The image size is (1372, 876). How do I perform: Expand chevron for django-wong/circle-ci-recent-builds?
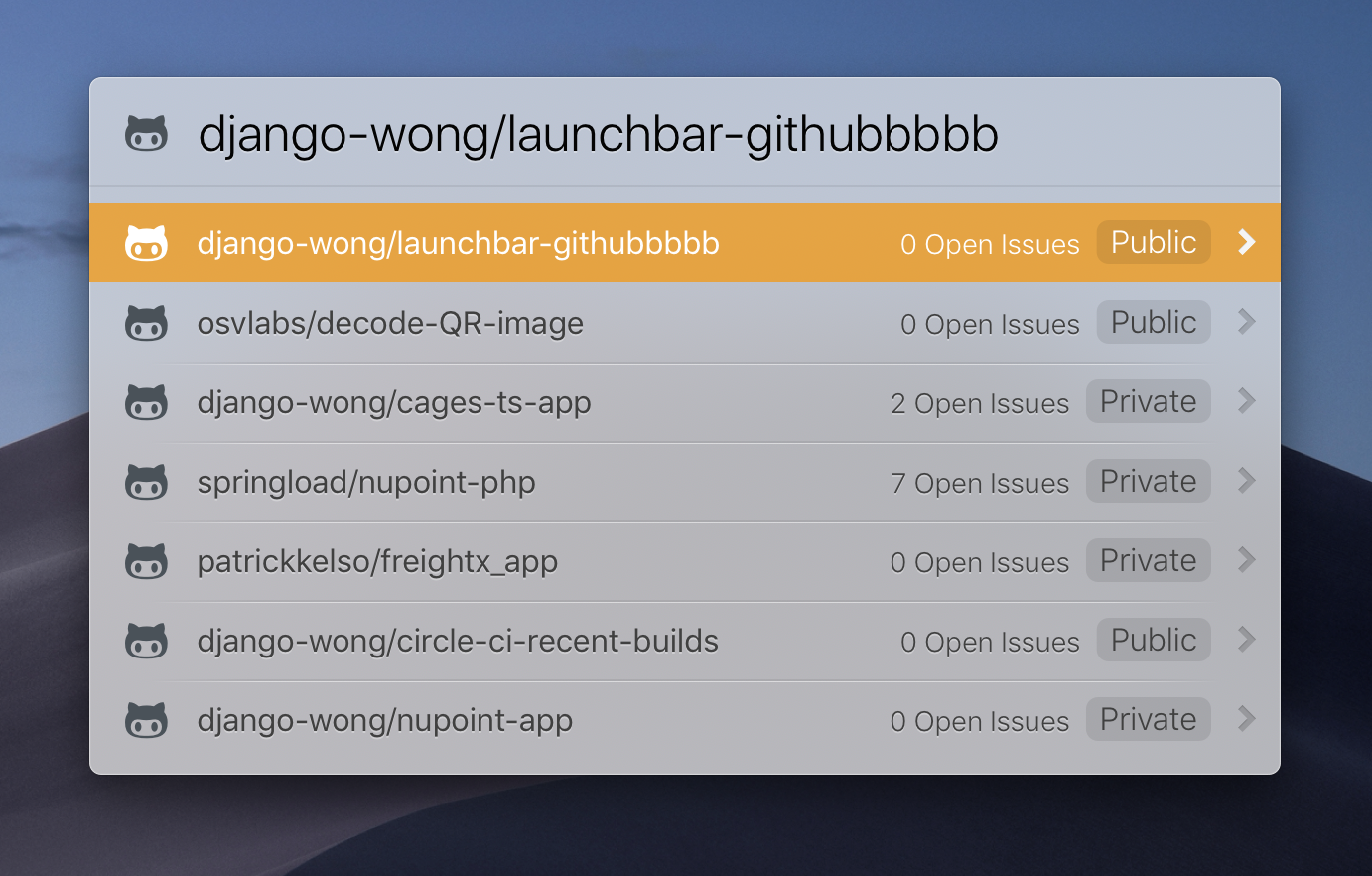point(1247,640)
